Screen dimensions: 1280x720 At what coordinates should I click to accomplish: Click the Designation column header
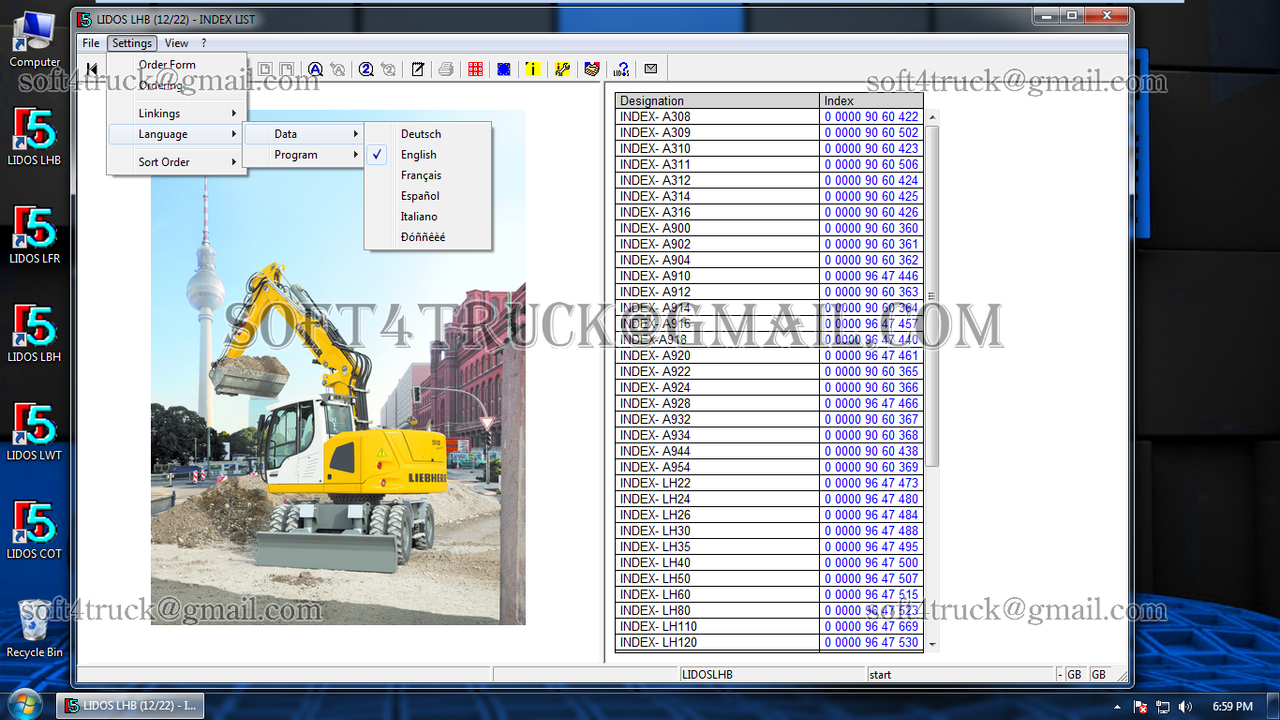tap(717, 101)
